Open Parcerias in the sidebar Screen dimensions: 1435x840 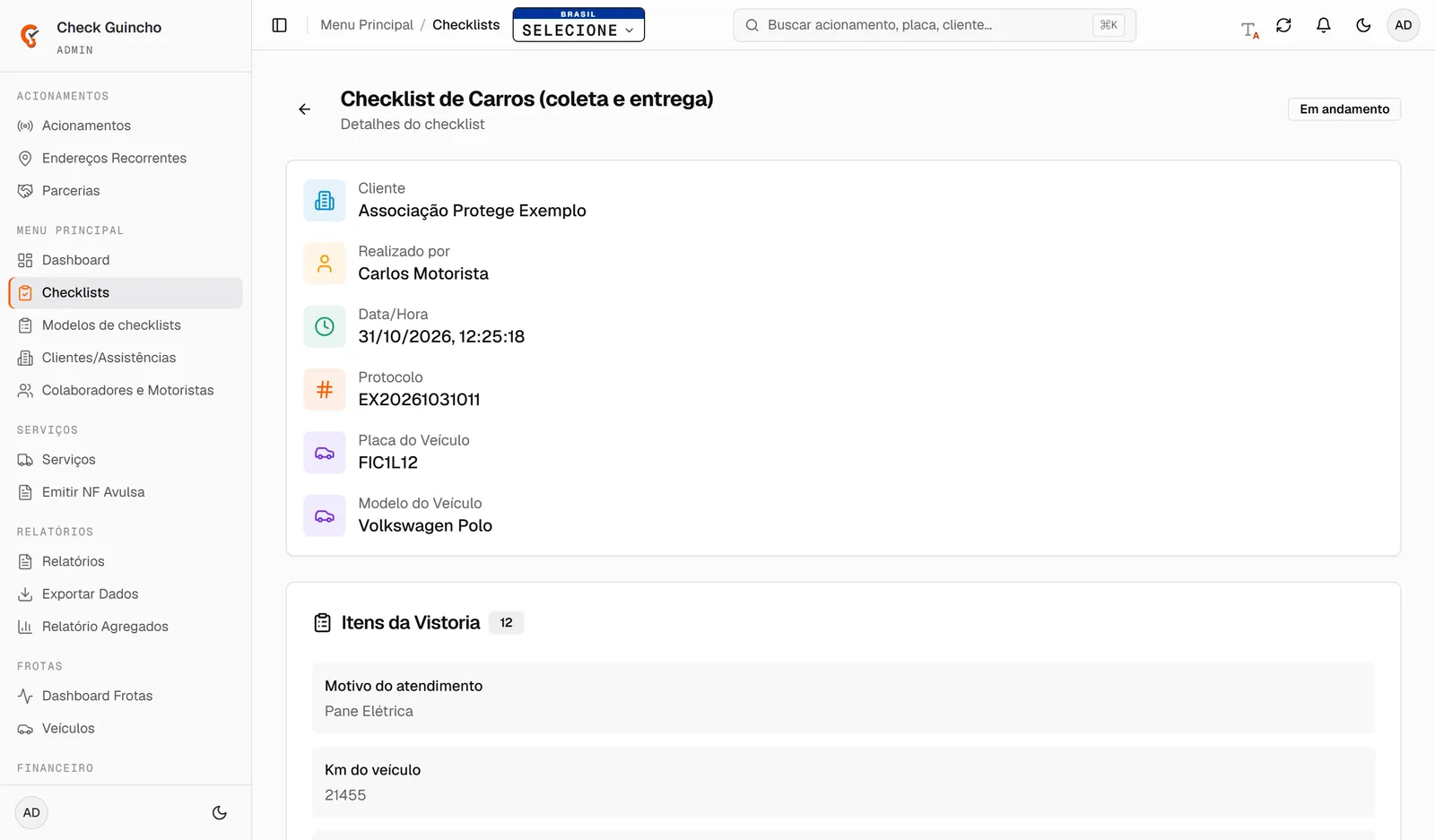[x=126, y=191]
